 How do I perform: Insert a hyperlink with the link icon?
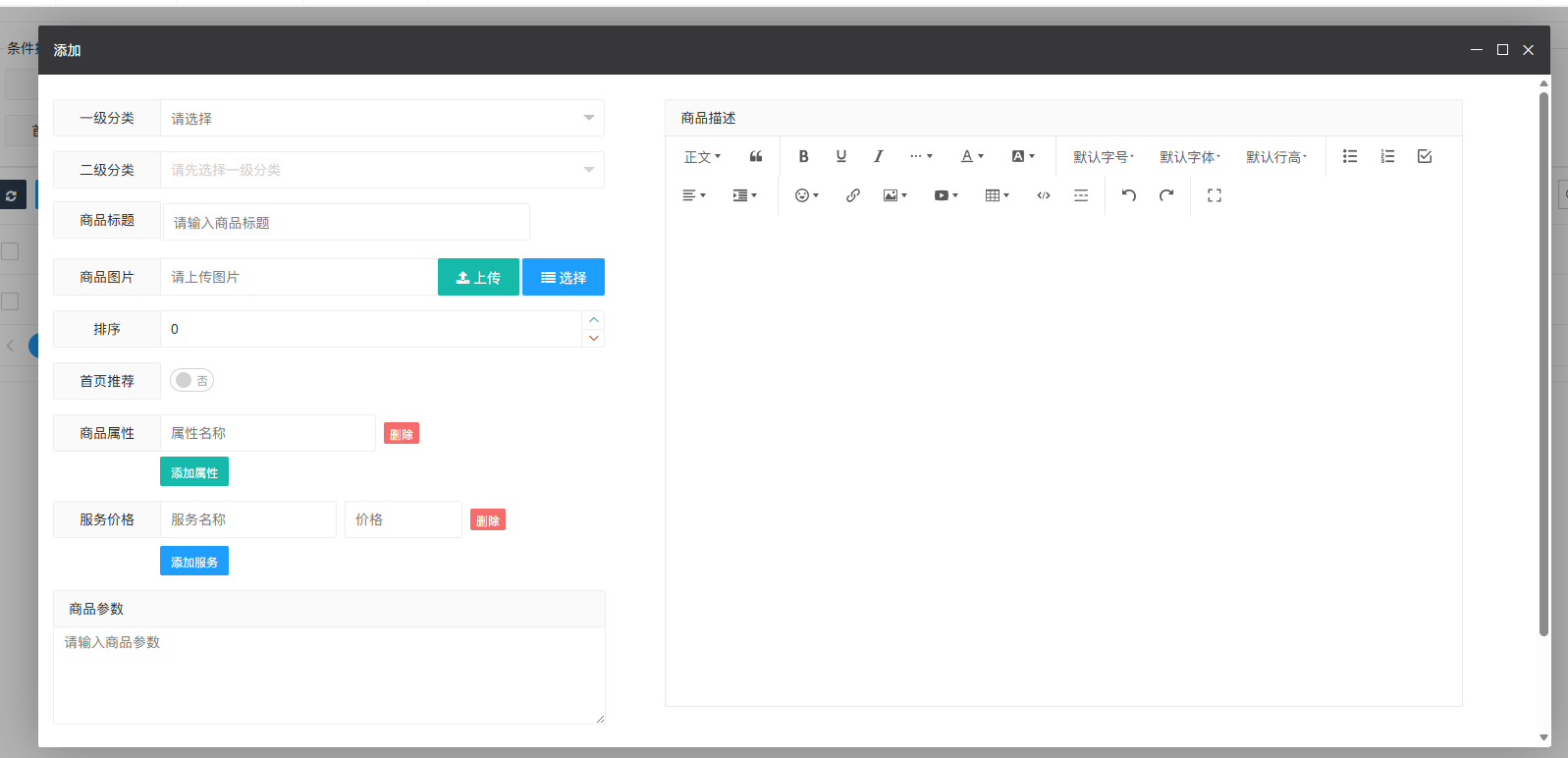click(852, 195)
